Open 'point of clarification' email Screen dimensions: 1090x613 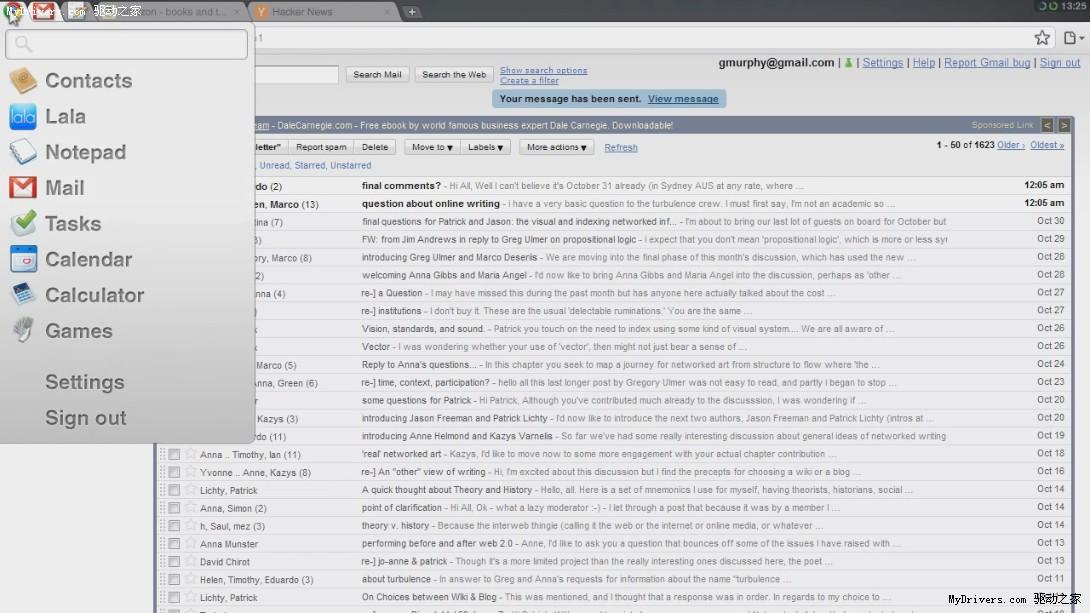pyautogui.click(x=401, y=507)
